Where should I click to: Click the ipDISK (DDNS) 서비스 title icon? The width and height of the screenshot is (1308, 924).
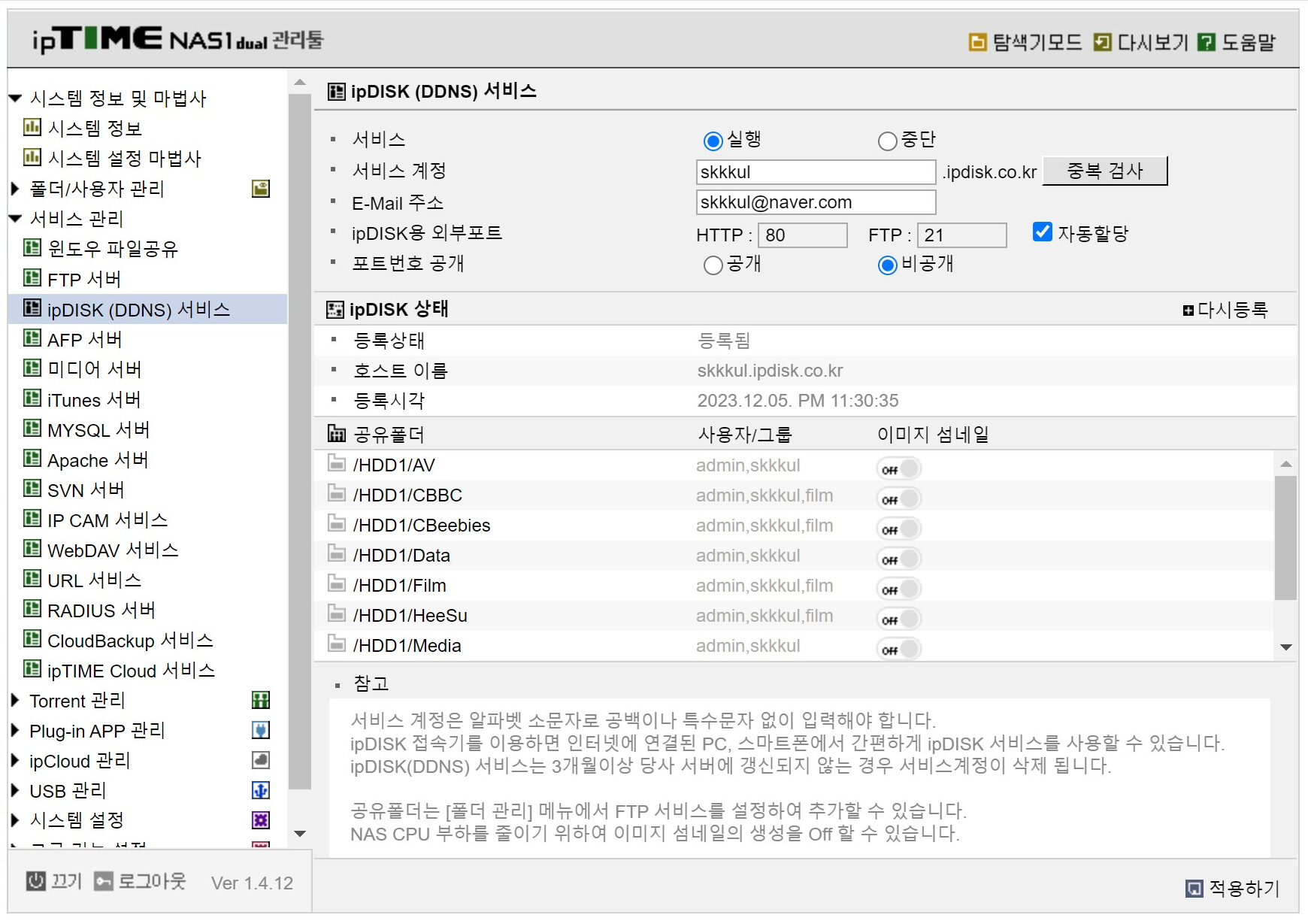click(x=337, y=92)
